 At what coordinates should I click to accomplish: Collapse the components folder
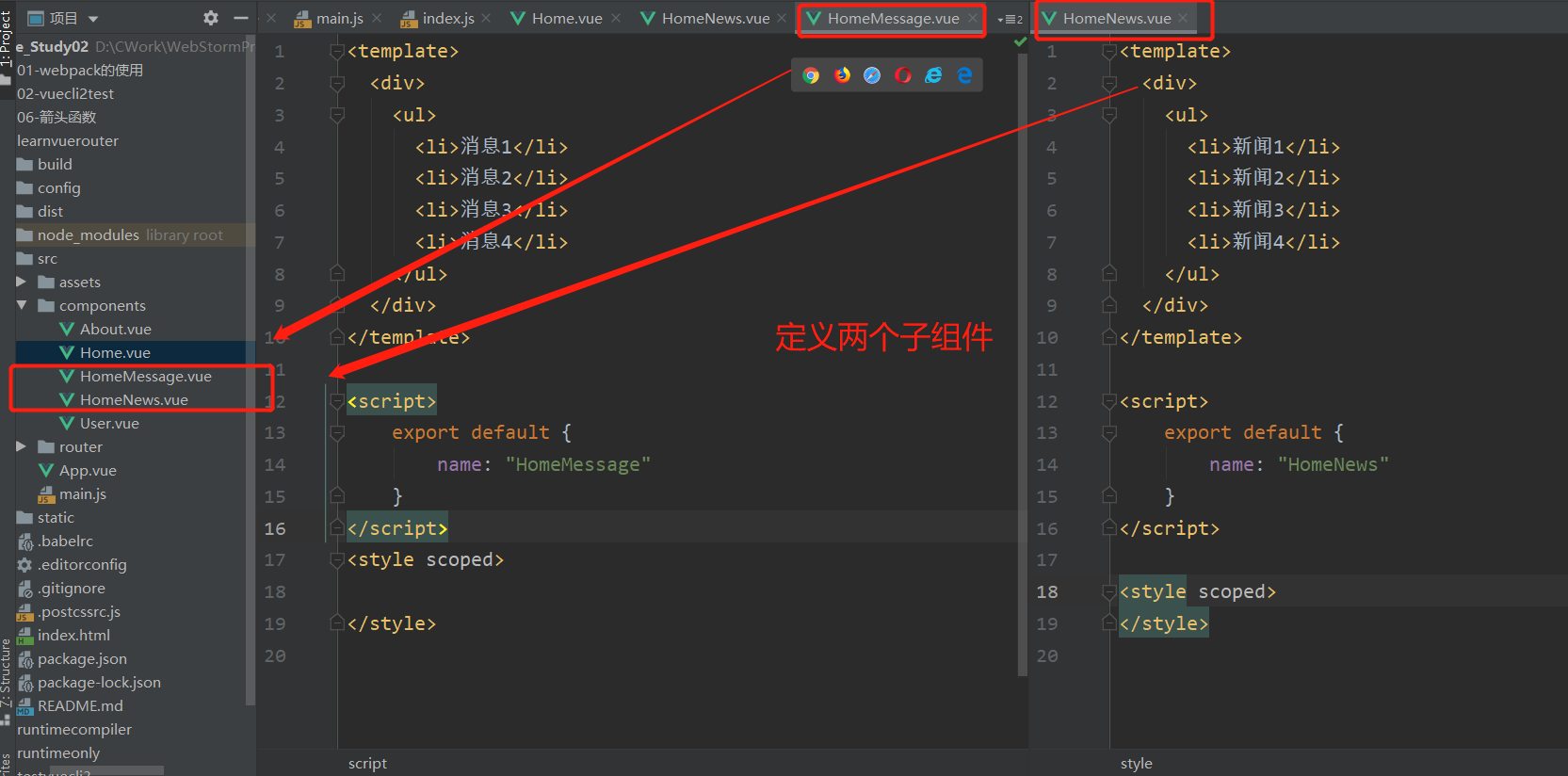(x=22, y=305)
